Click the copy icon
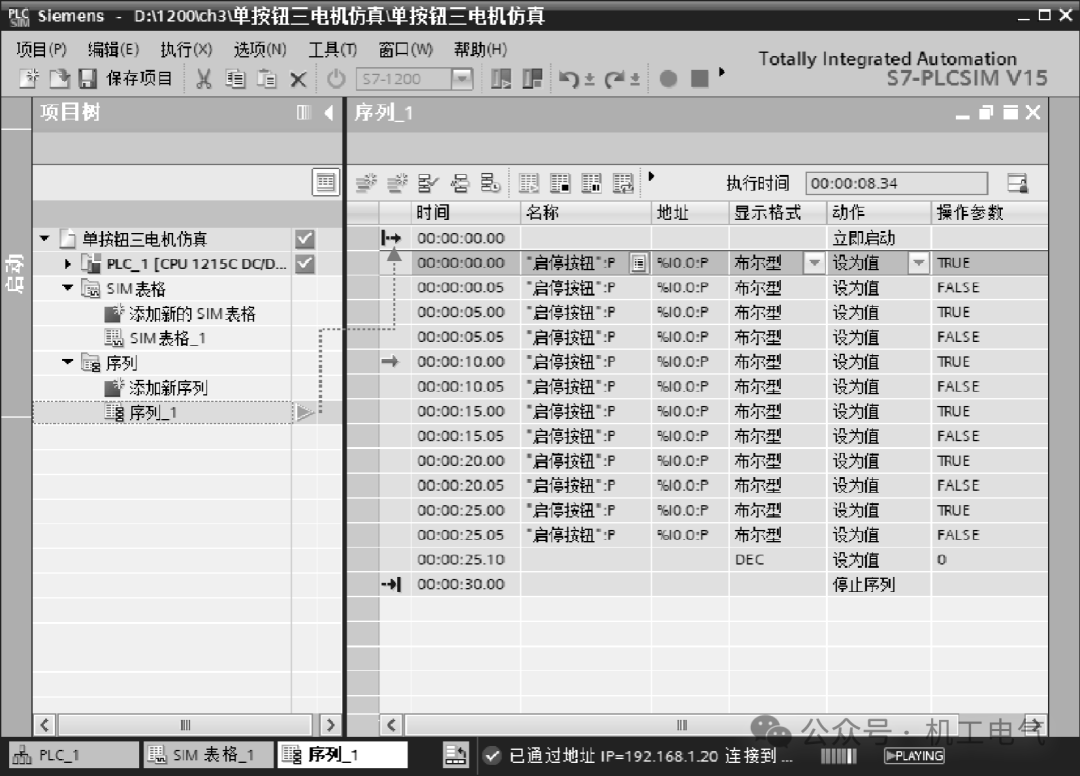The height and width of the screenshot is (776, 1080). 236,79
